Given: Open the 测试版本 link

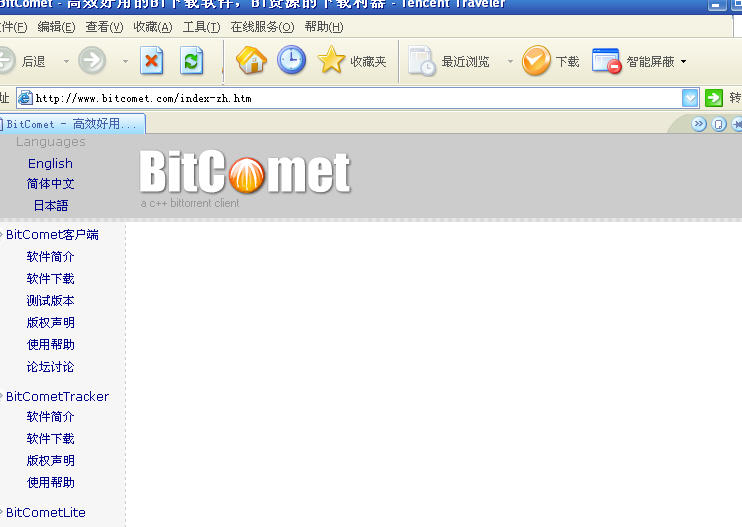Looking at the screenshot, I should tap(50, 300).
